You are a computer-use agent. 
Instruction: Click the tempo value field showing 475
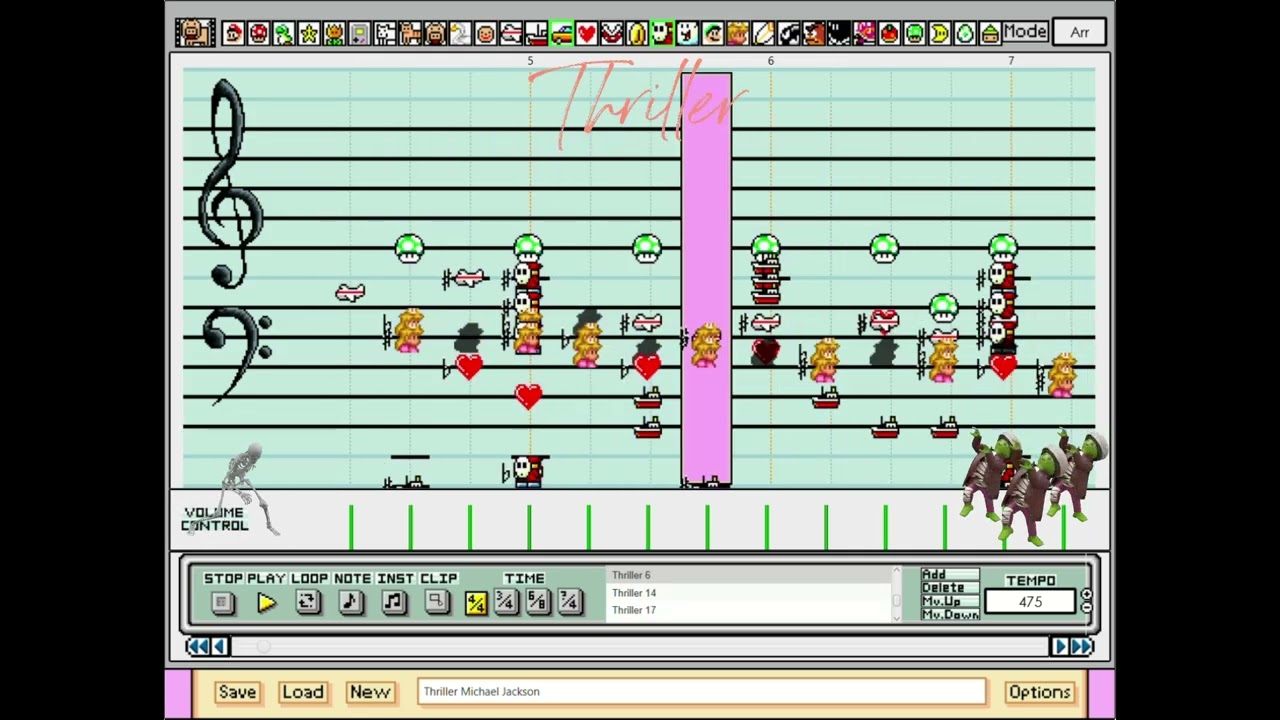[x=1031, y=602]
